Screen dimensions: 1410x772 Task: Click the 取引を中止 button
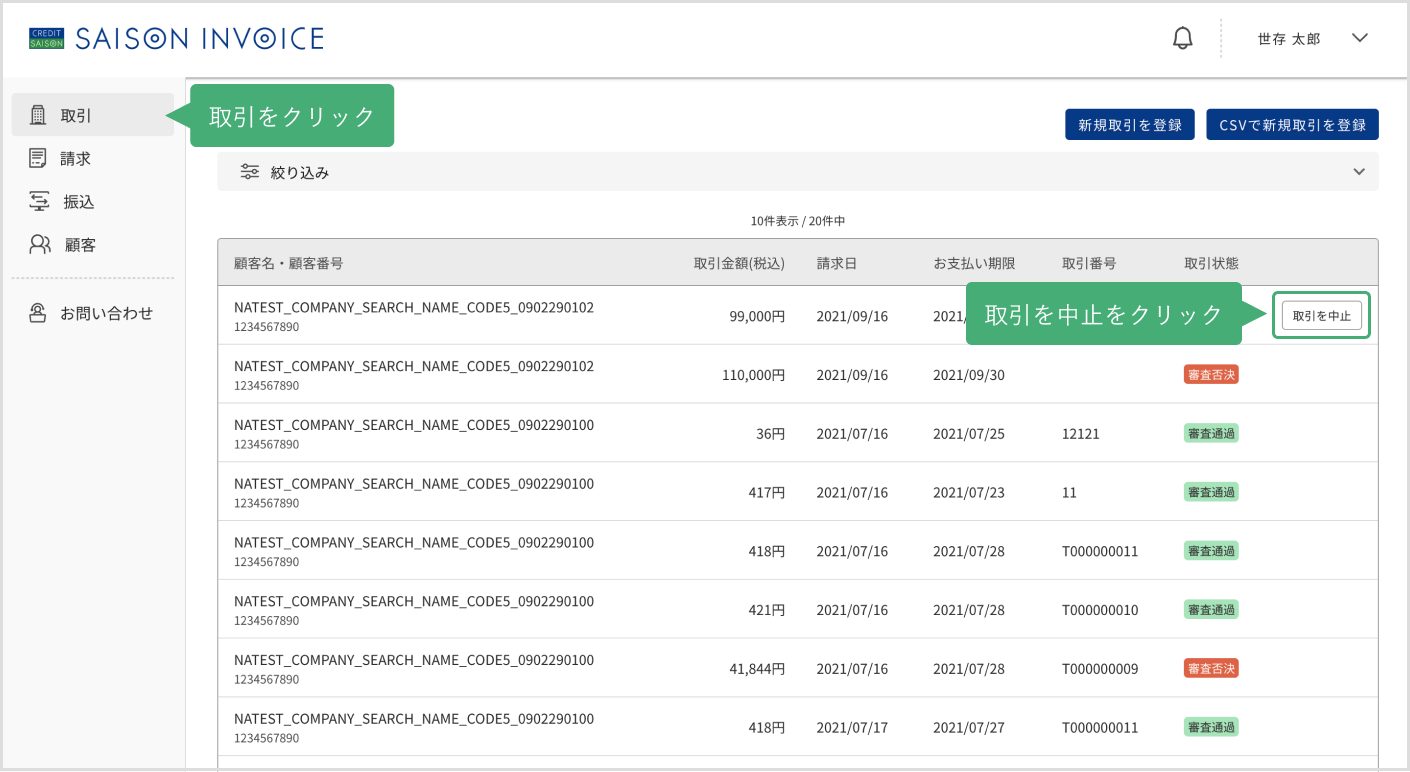pos(1321,316)
